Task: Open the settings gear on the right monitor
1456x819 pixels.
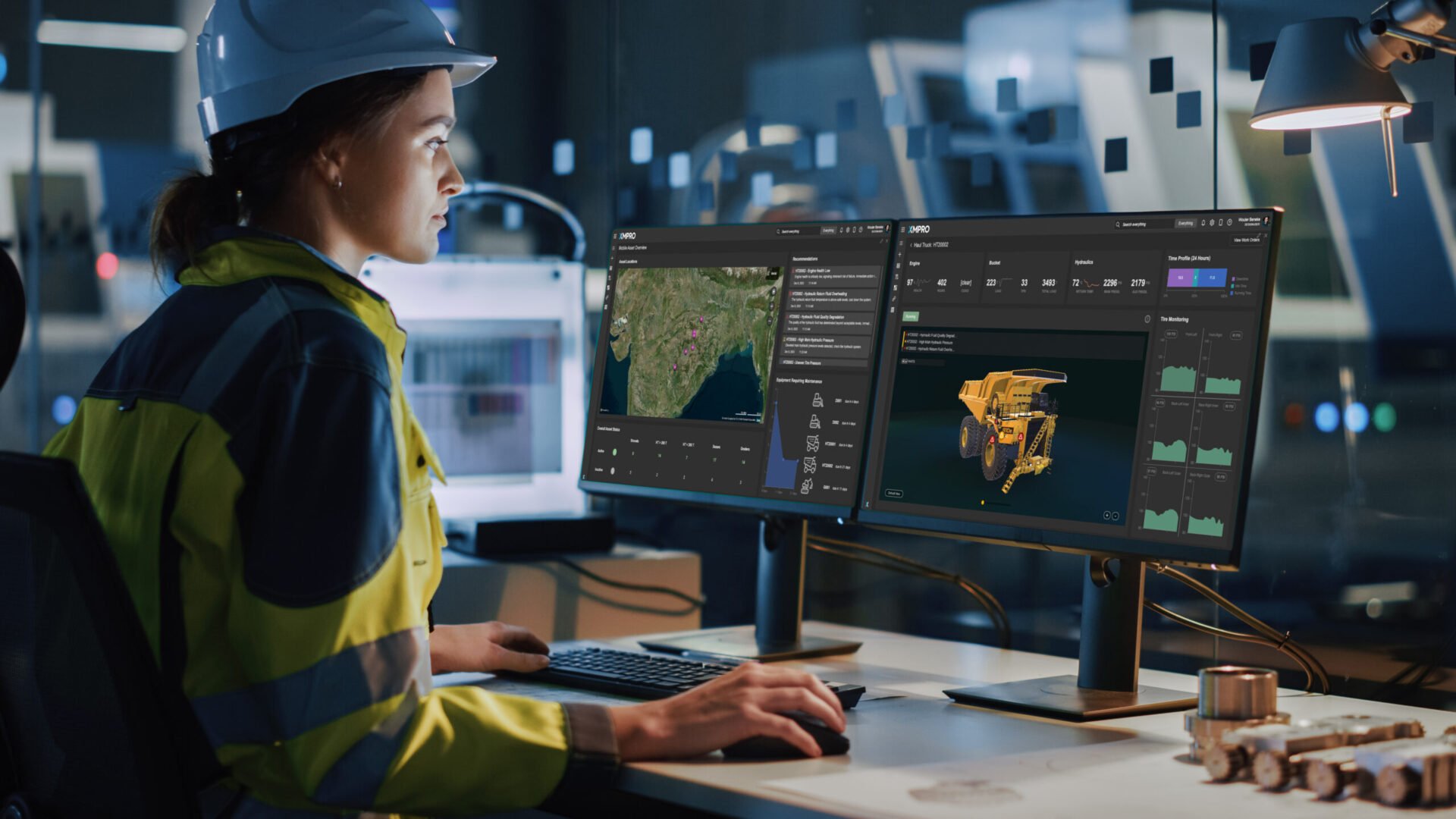Action: click(x=1212, y=223)
